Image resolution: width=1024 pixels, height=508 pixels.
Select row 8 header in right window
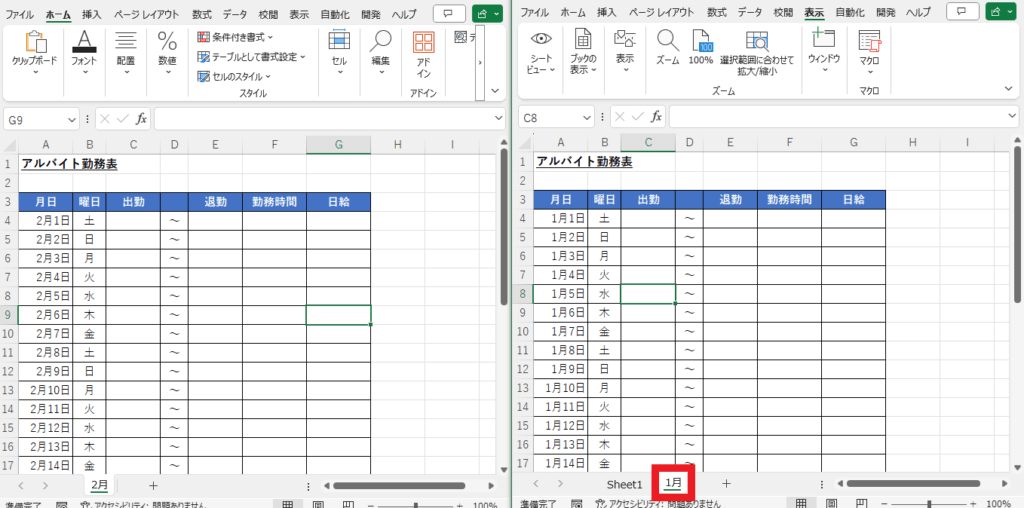point(524,294)
